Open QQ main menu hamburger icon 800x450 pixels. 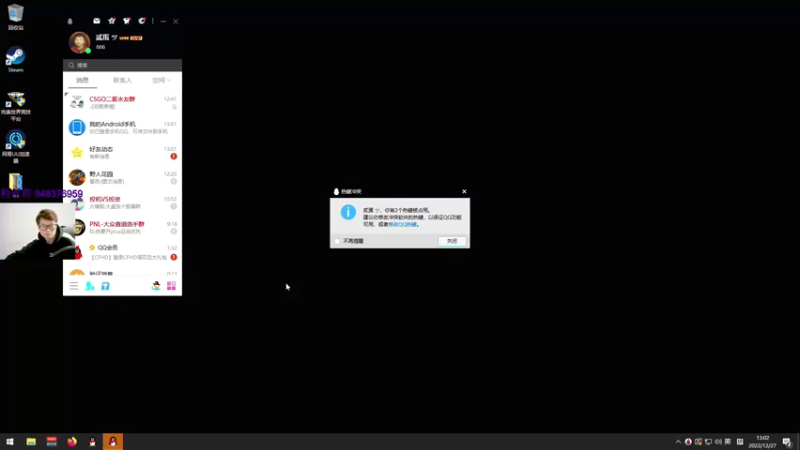click(74, 286)
